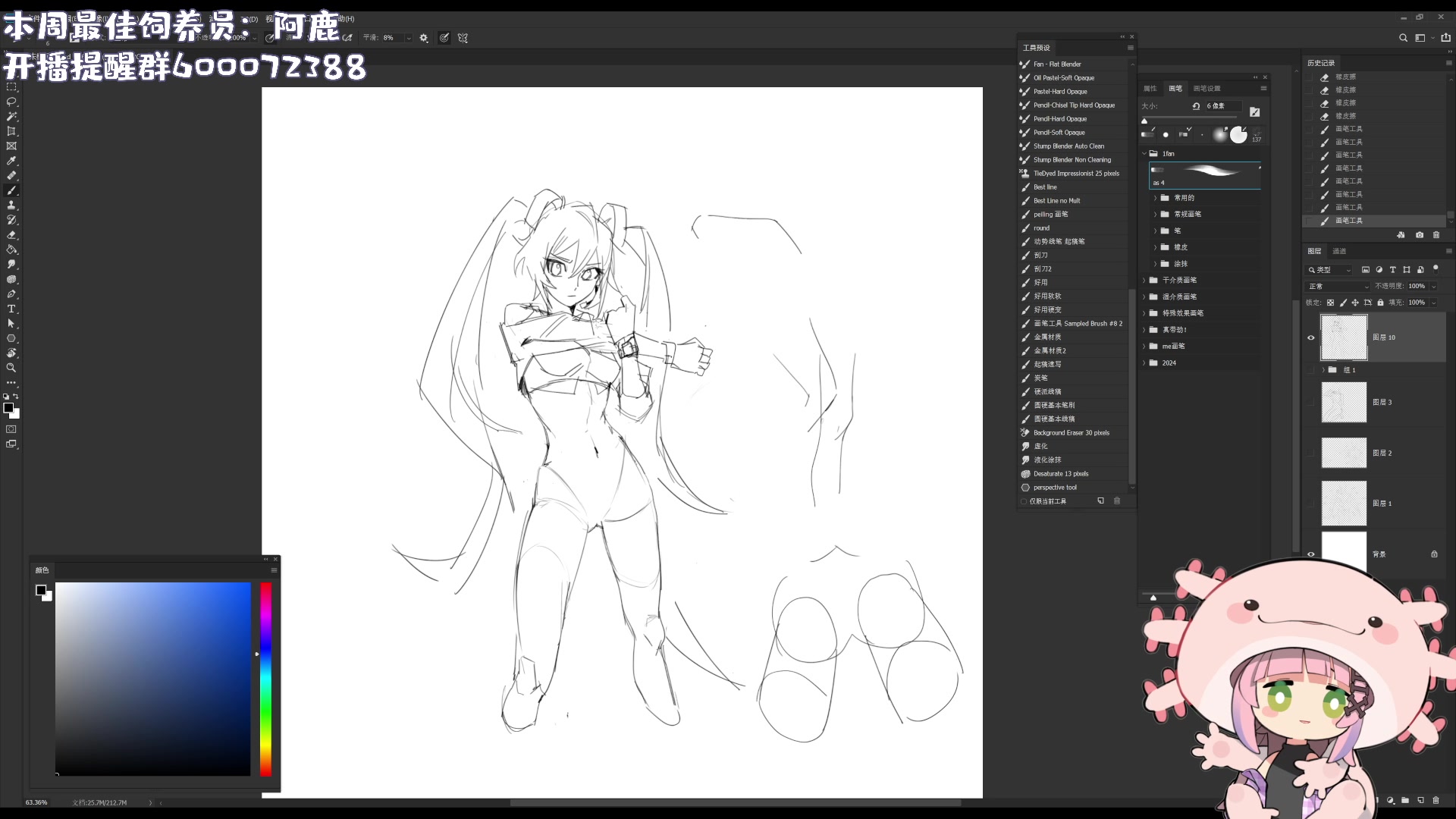
Task: Select the Magic Wand tool
Action: coord(11,117)
